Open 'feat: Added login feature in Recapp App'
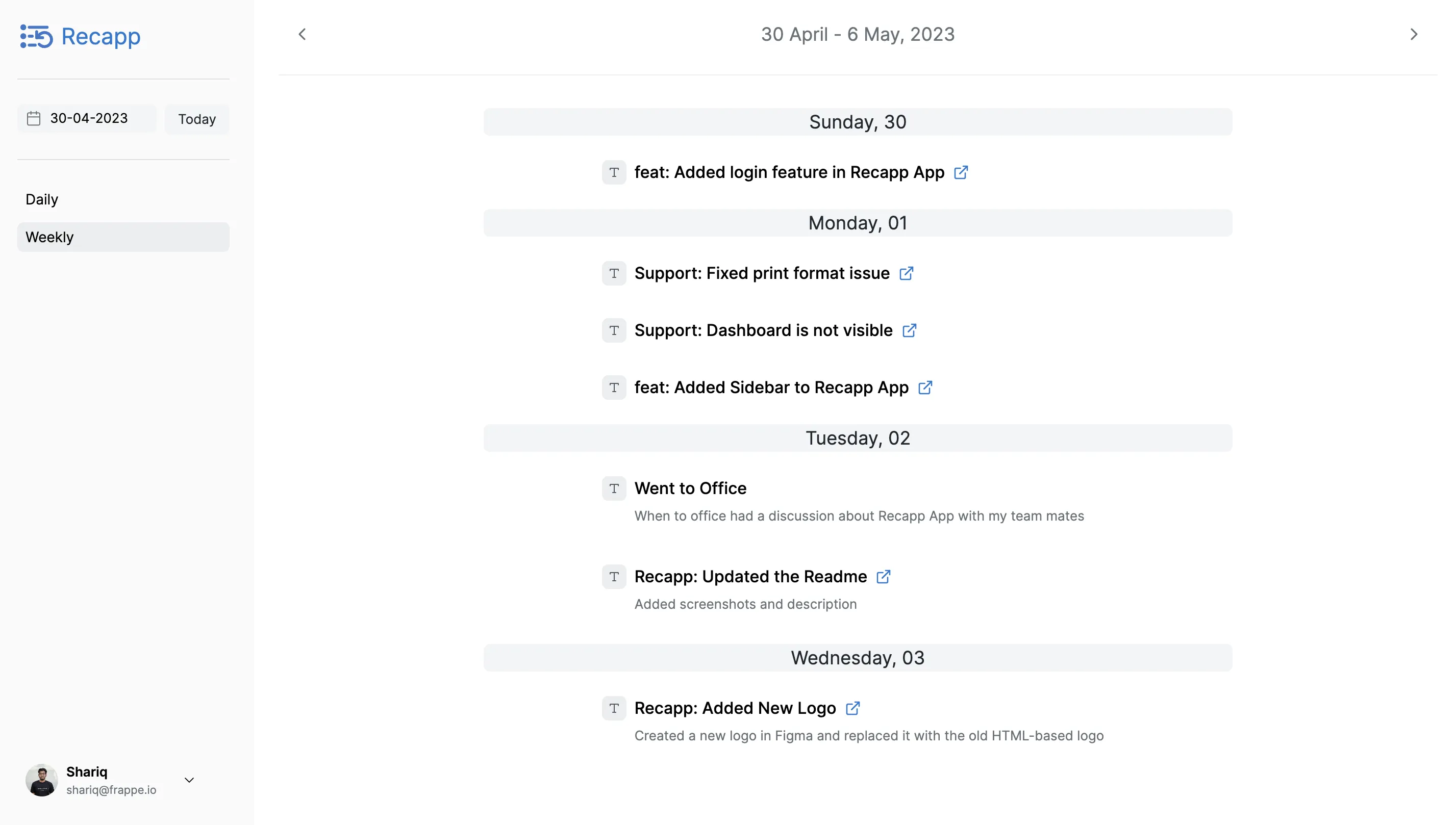The width and height of the screenshot is (1456, 825). tap(789, 172)
